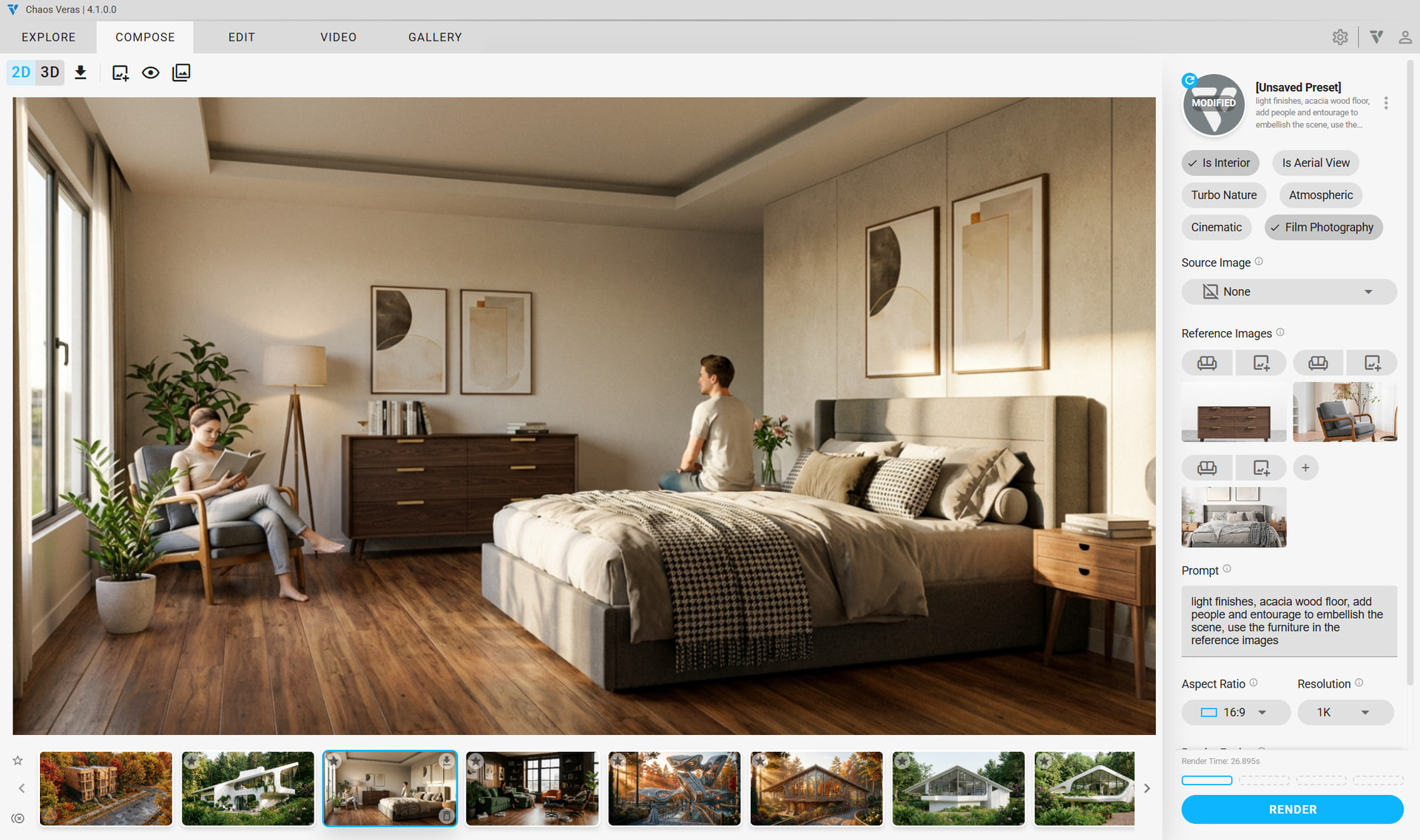Click the prompt text field
This screenshot has width=1420, height=840.
1288,620
